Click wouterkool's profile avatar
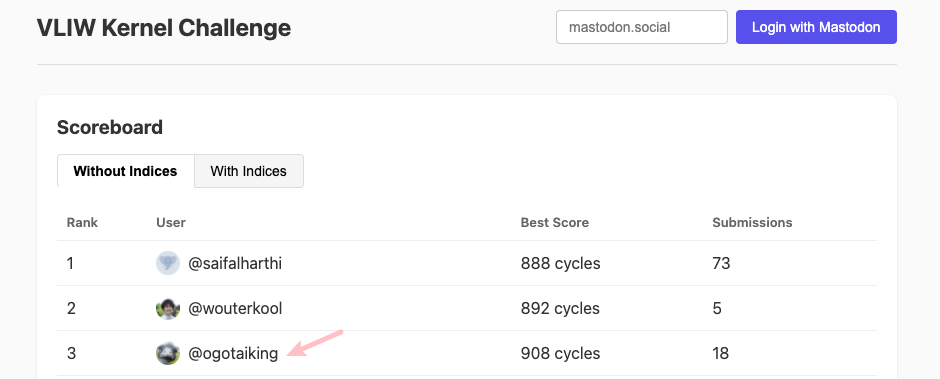 168,308
